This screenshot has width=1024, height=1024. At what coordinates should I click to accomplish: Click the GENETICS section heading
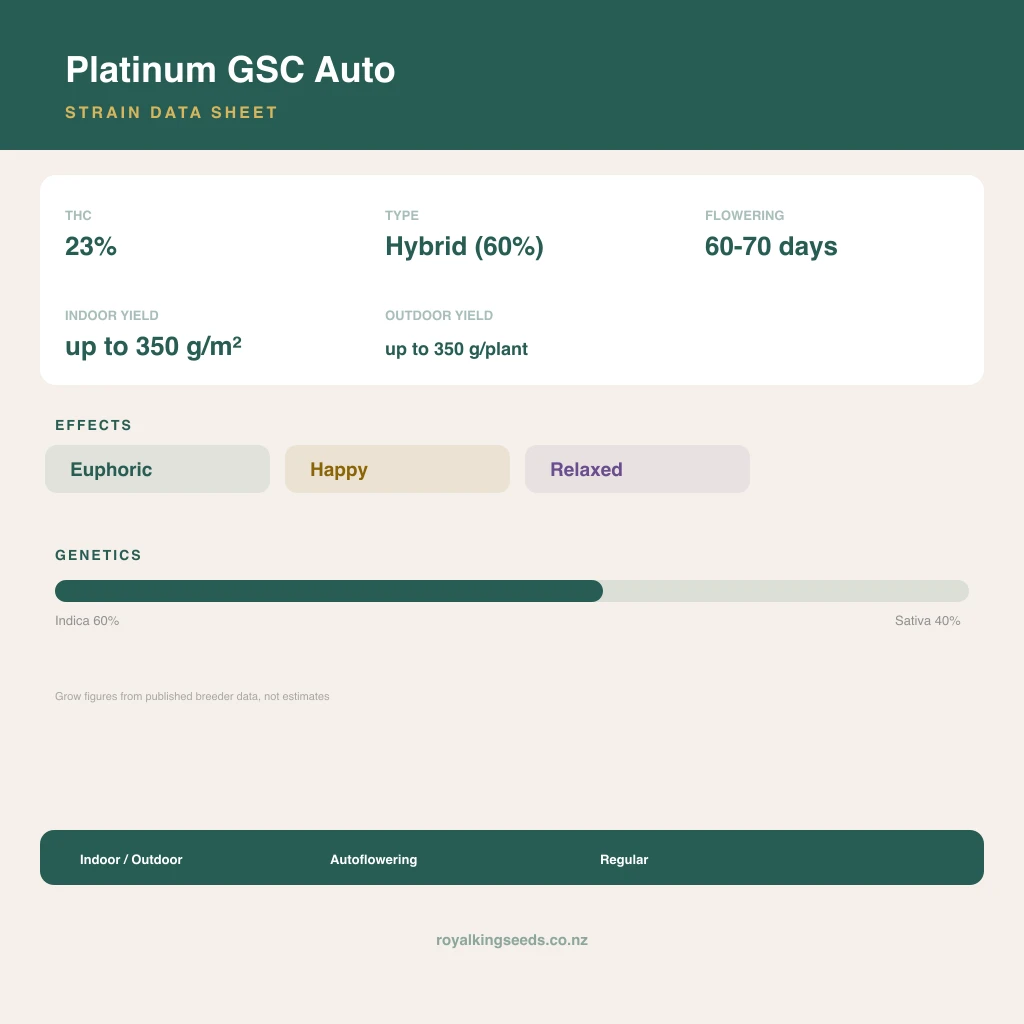[99, 555]
